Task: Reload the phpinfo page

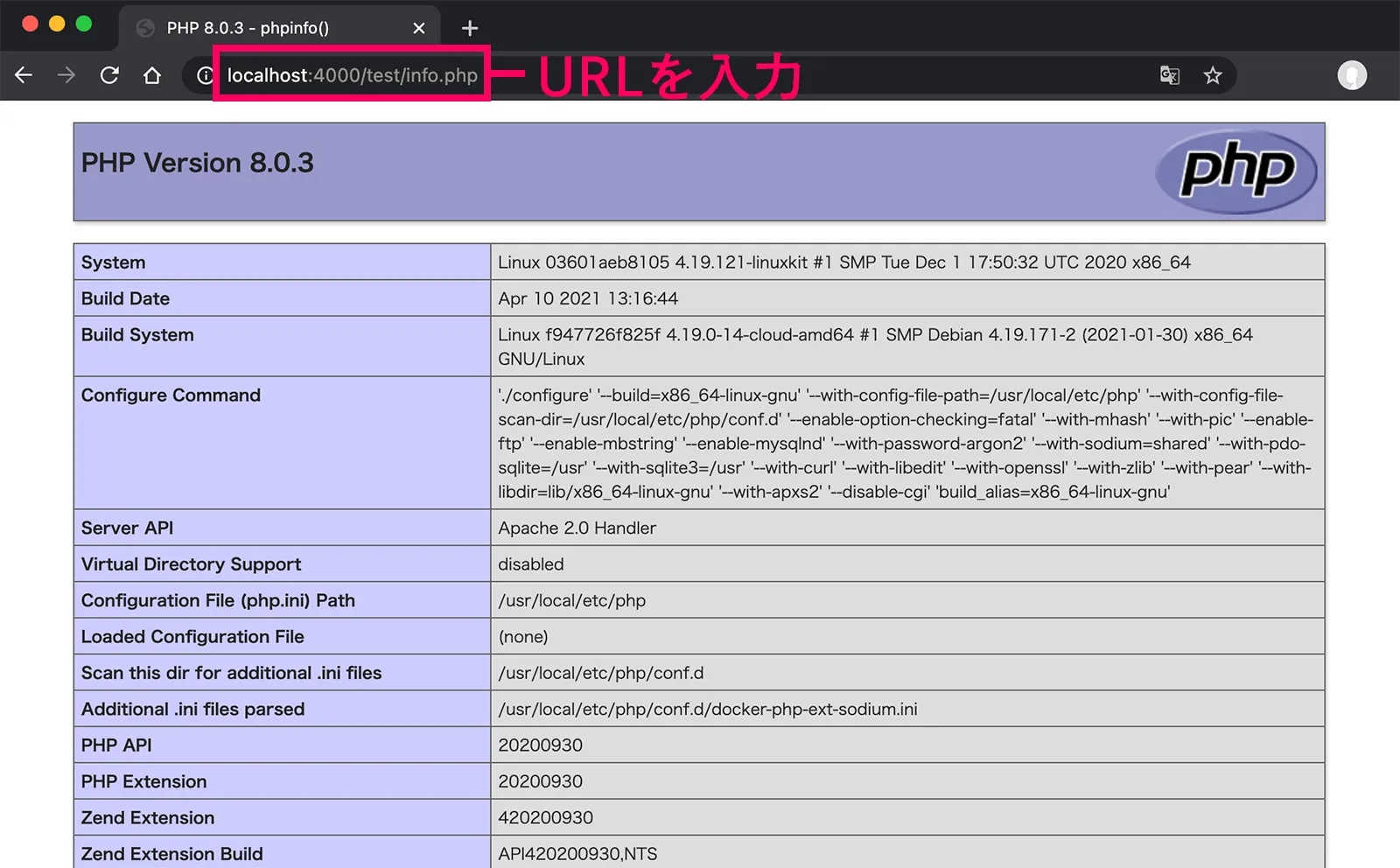Action: coord(109,75)
